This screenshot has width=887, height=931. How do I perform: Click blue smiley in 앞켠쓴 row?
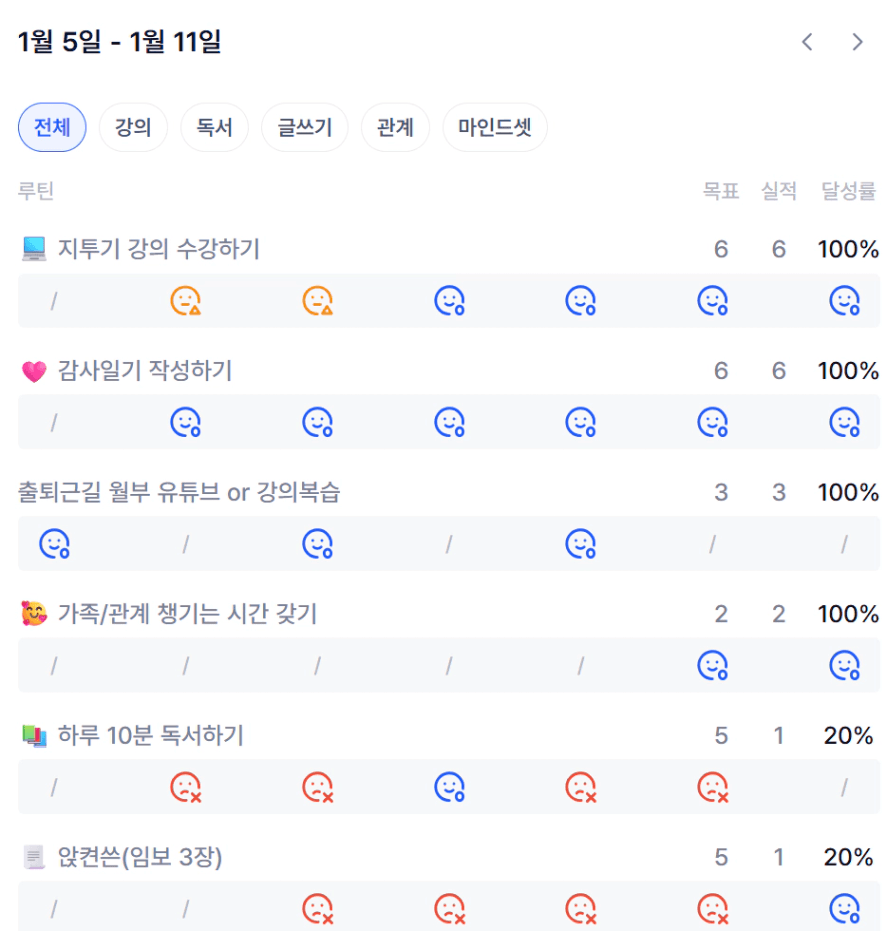pos(844,909)
